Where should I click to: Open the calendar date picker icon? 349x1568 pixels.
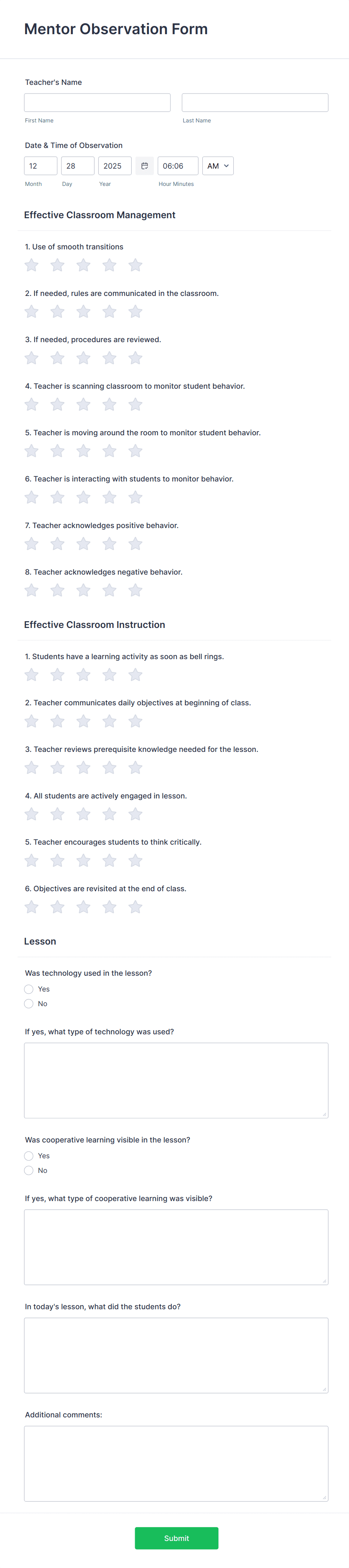[144, 165]
